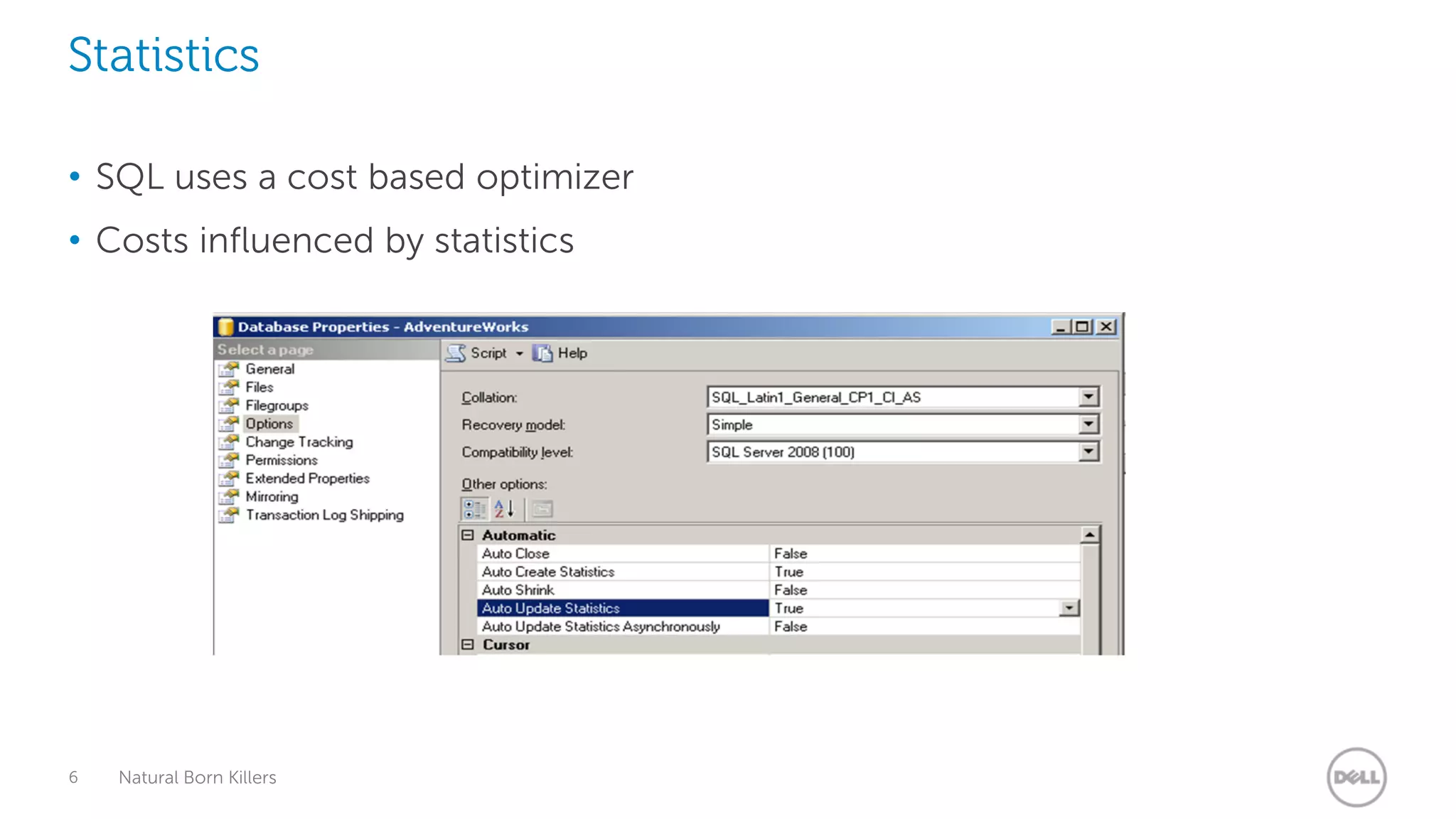The width and height of the screenshot is (1456, 819).
Task: Open the Extended Properties page
Action: pos(307,478)
